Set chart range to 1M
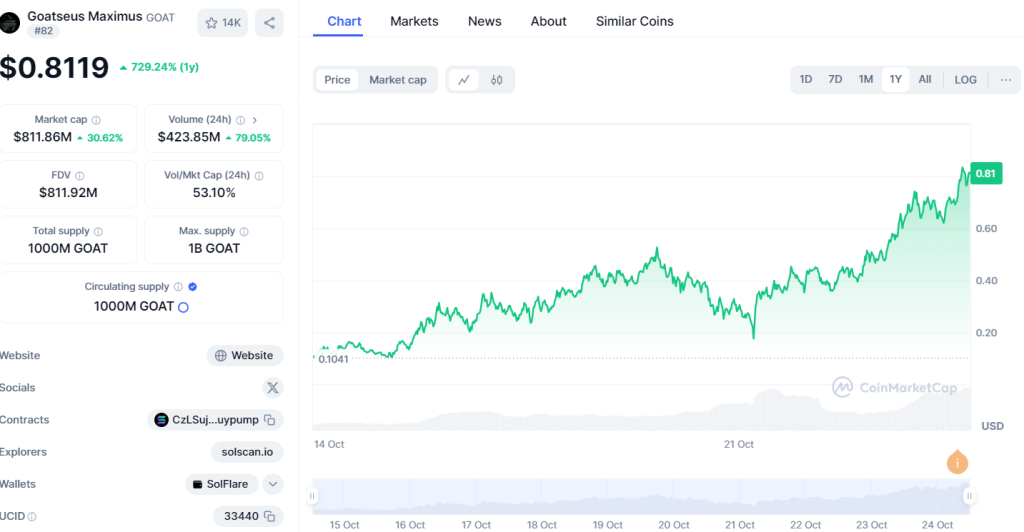The image size is (1024, 532). pos(866,80)
